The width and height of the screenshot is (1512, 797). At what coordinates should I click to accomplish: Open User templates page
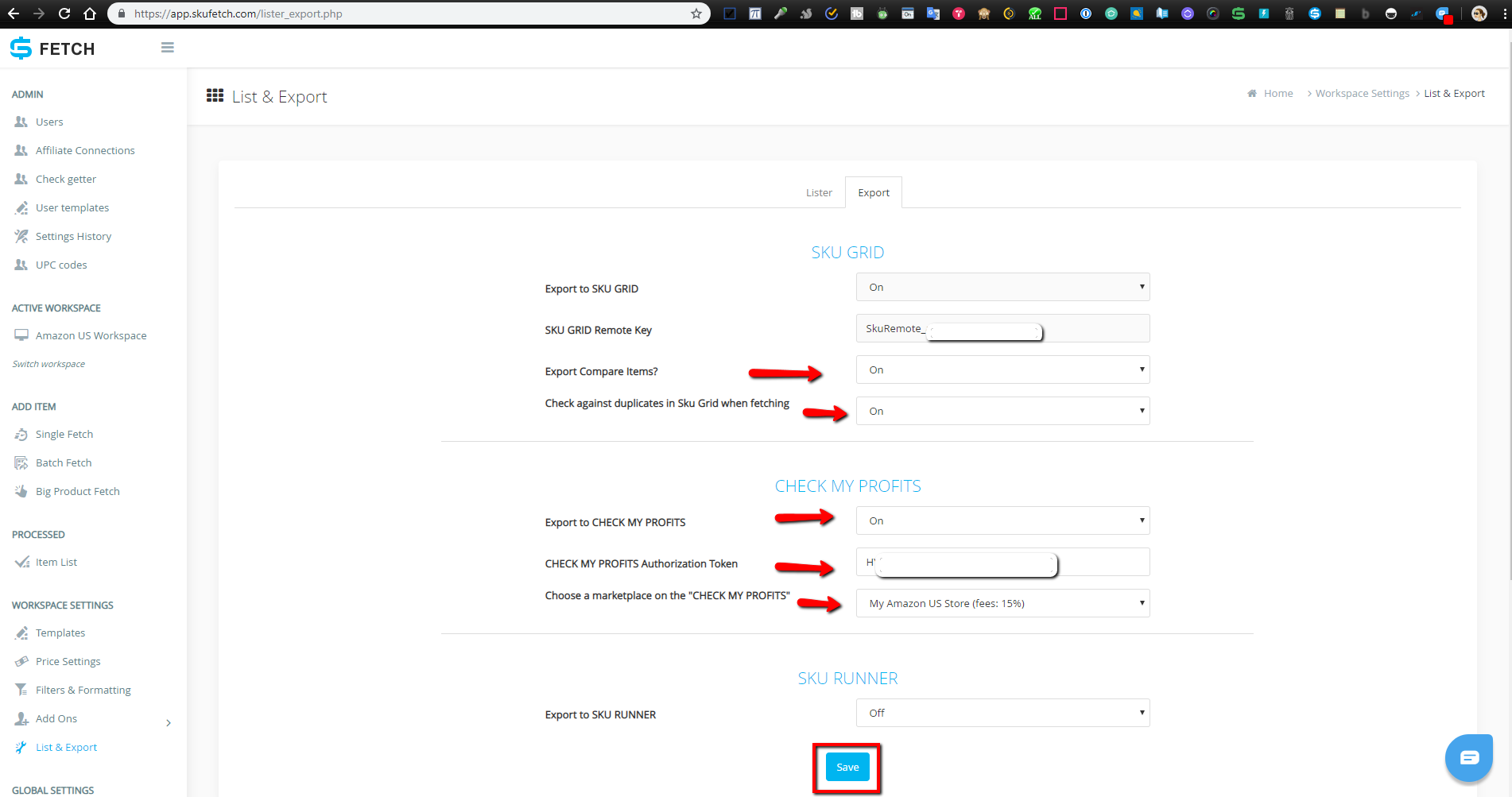[72, 207]
